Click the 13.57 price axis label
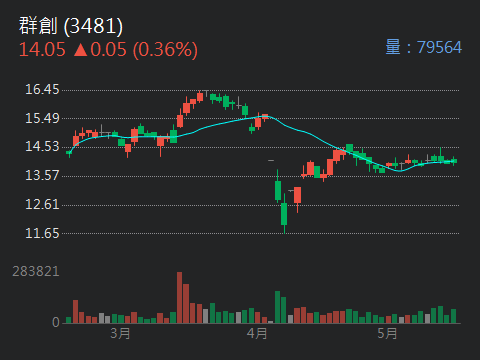This screenshot has width=480, height=360. tap(42, 175)
